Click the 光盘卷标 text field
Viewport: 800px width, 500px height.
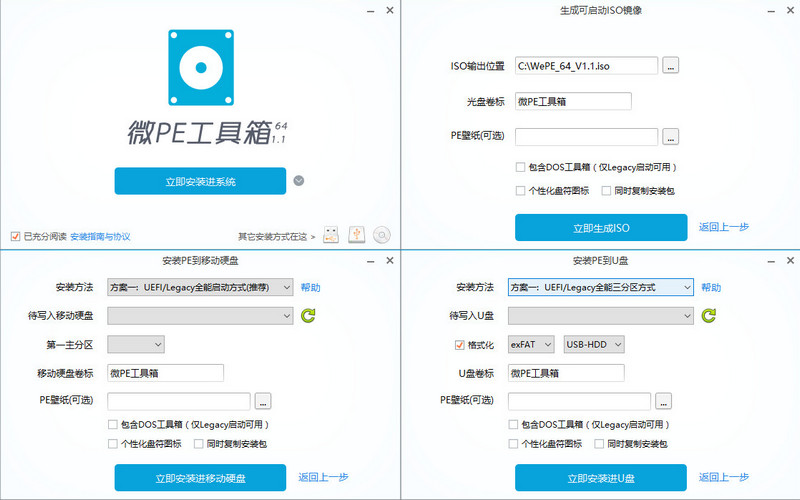tap(573, 101)
